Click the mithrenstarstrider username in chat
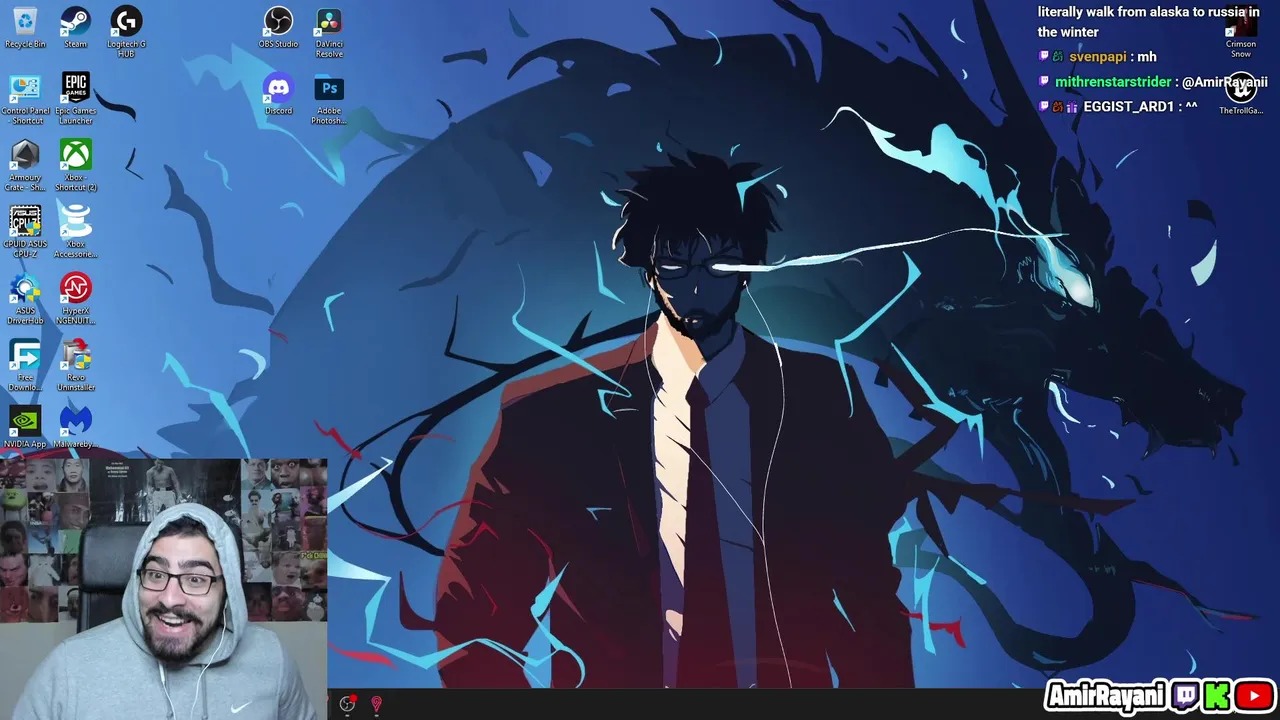The image size is (1280, 720). [1113, 82]
